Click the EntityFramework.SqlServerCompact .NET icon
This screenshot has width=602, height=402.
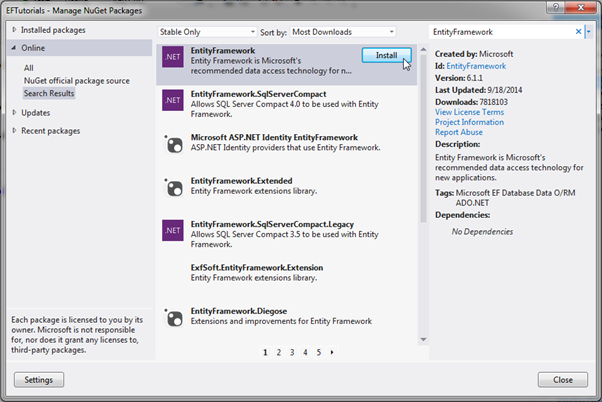point(172,100)
